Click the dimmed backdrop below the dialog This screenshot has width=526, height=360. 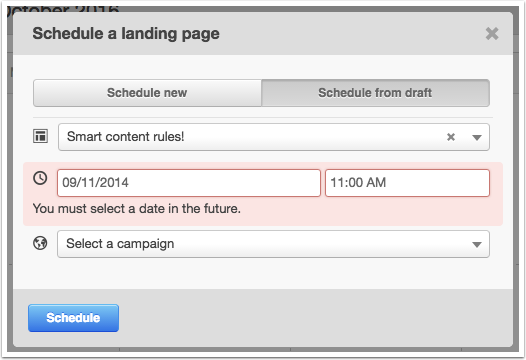pyautogui.click(x=263, y=349)
